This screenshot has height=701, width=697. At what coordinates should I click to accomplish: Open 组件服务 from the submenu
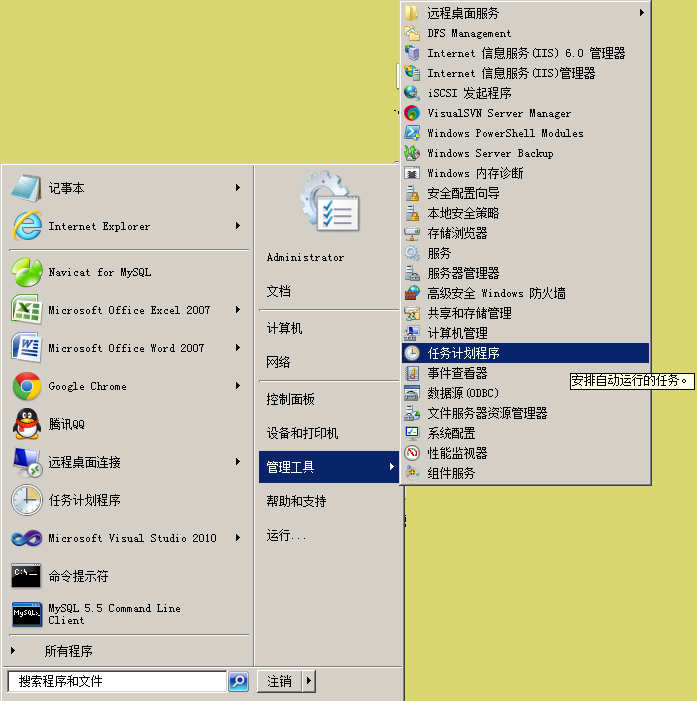[525, 473]
